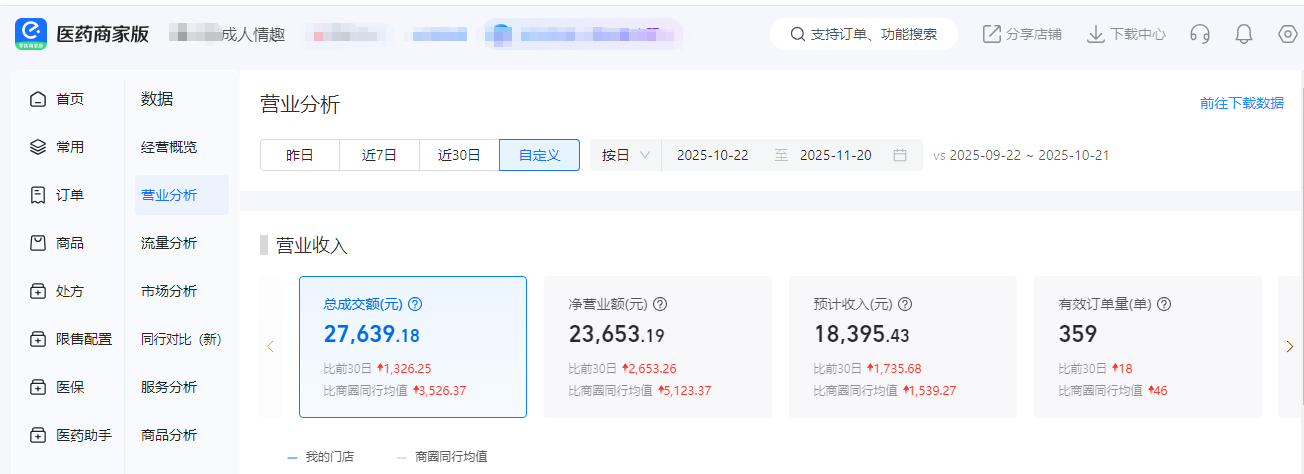Open 流量分析 in the data submenu
The image size is (1304, 474).
(x=169, y=243)
